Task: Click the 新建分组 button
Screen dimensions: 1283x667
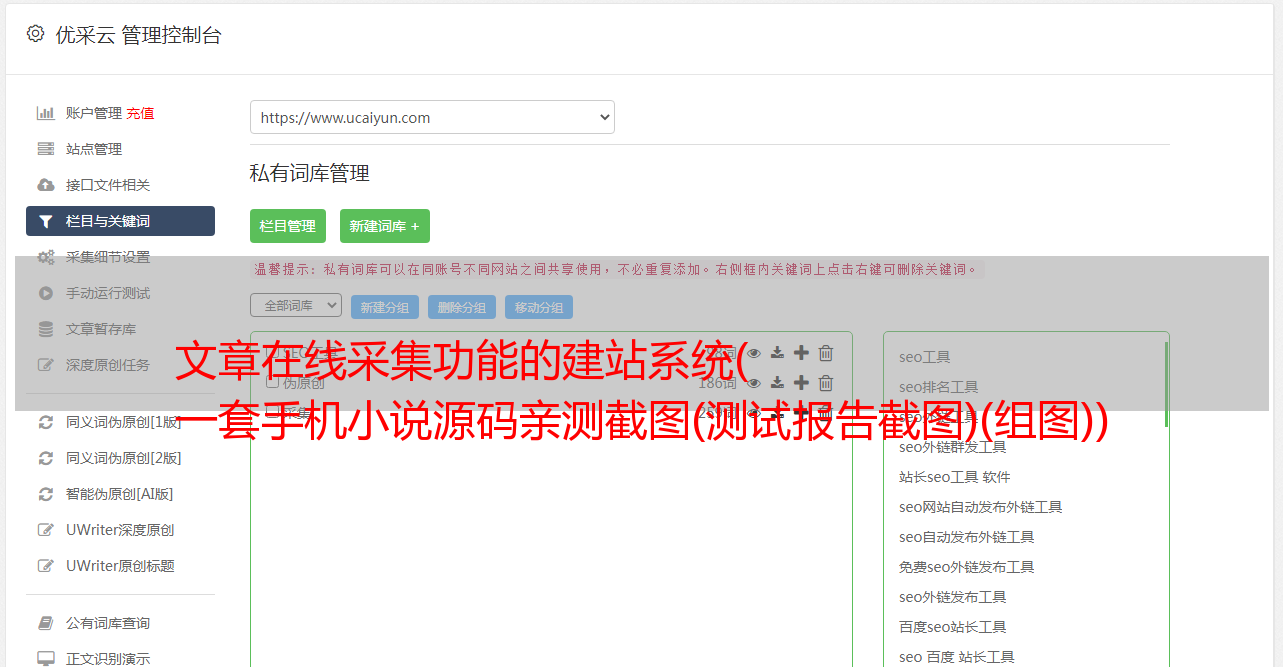Action: (385, 307)
